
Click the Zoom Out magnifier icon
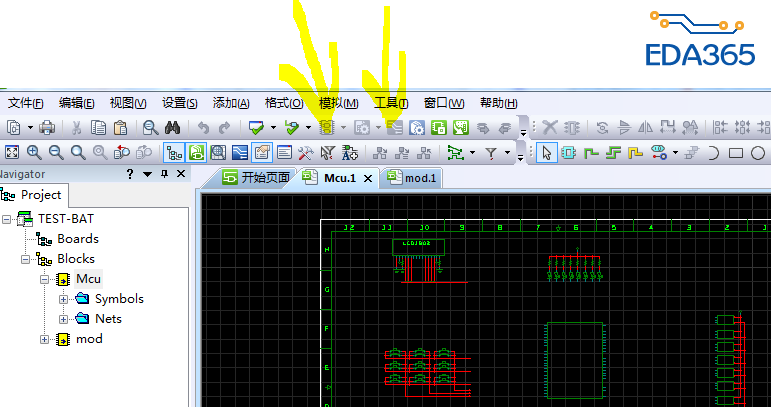56,153
